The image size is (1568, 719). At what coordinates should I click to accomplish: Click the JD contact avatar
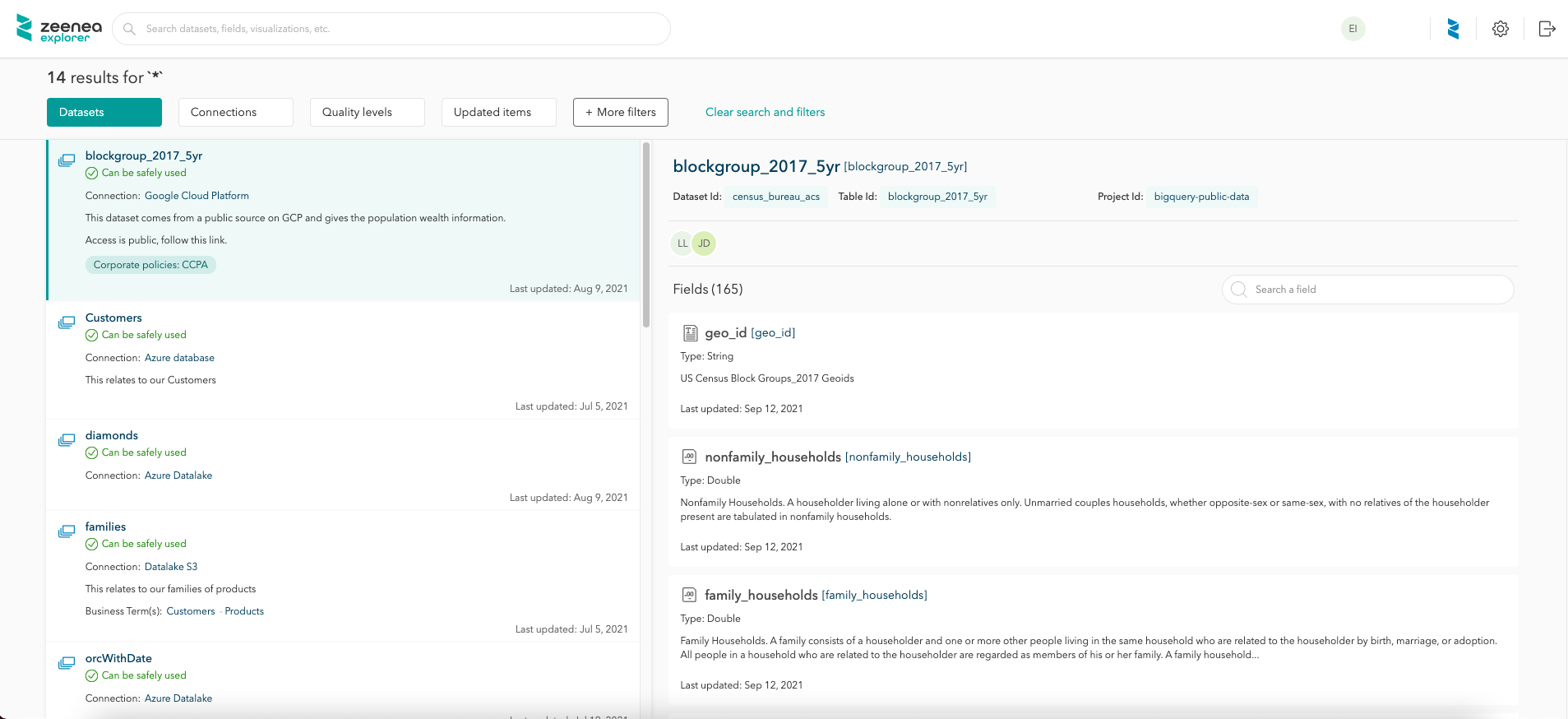(x=704, y=244)
